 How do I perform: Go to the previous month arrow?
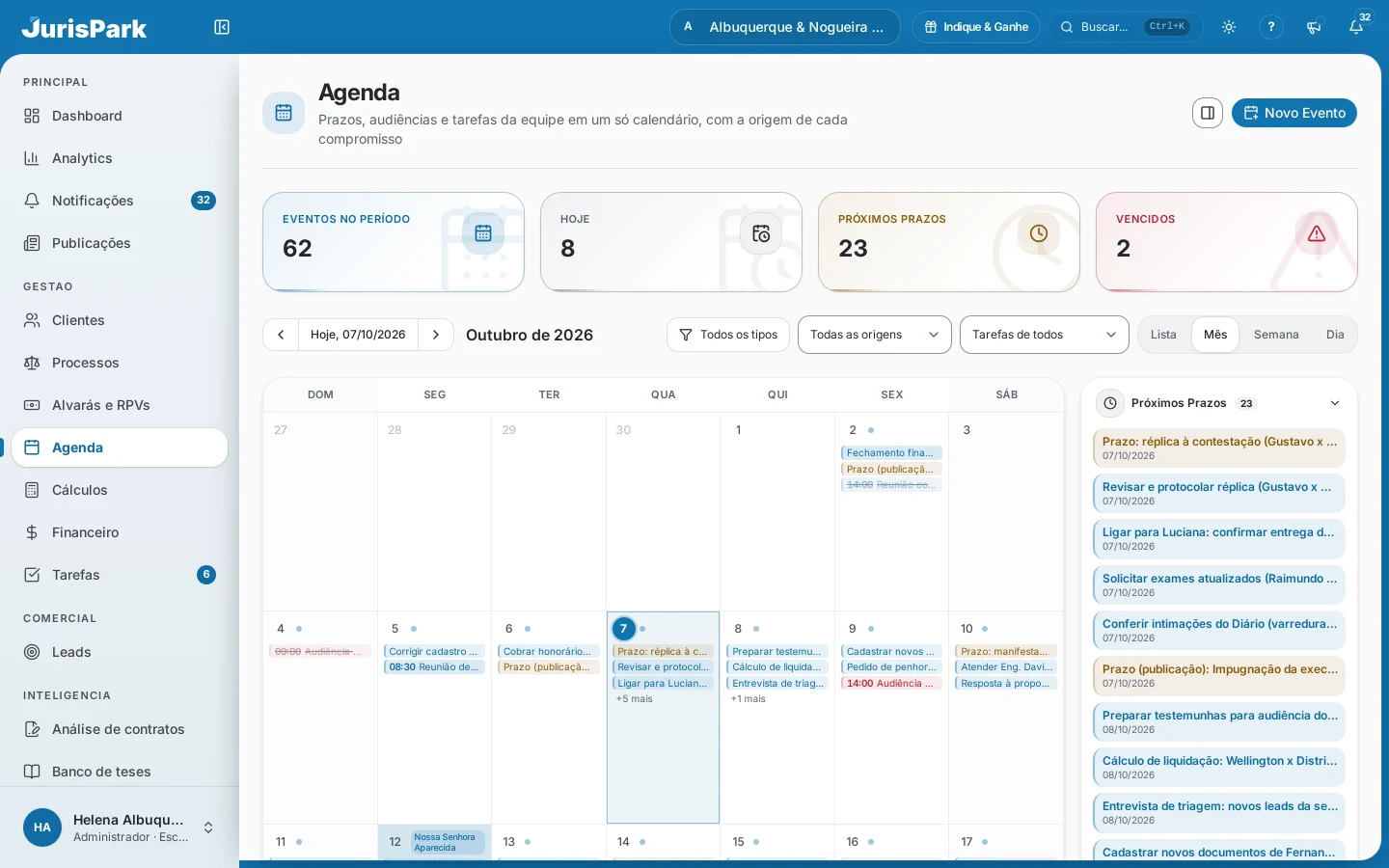click(281, 335)
